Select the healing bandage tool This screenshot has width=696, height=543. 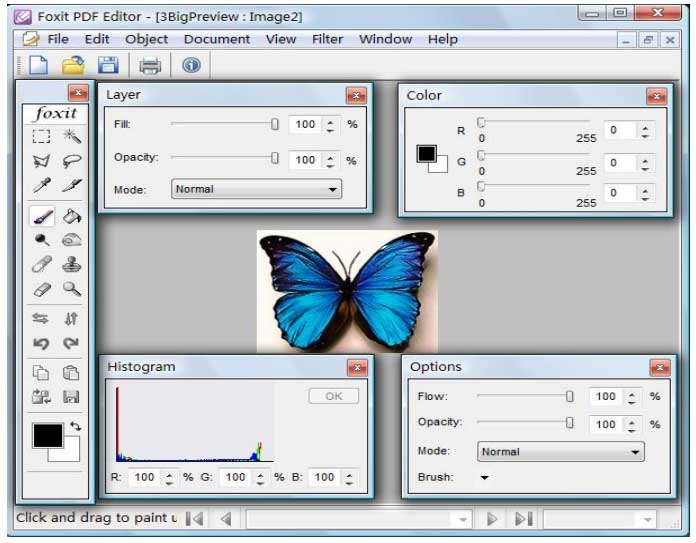point(42,265)
